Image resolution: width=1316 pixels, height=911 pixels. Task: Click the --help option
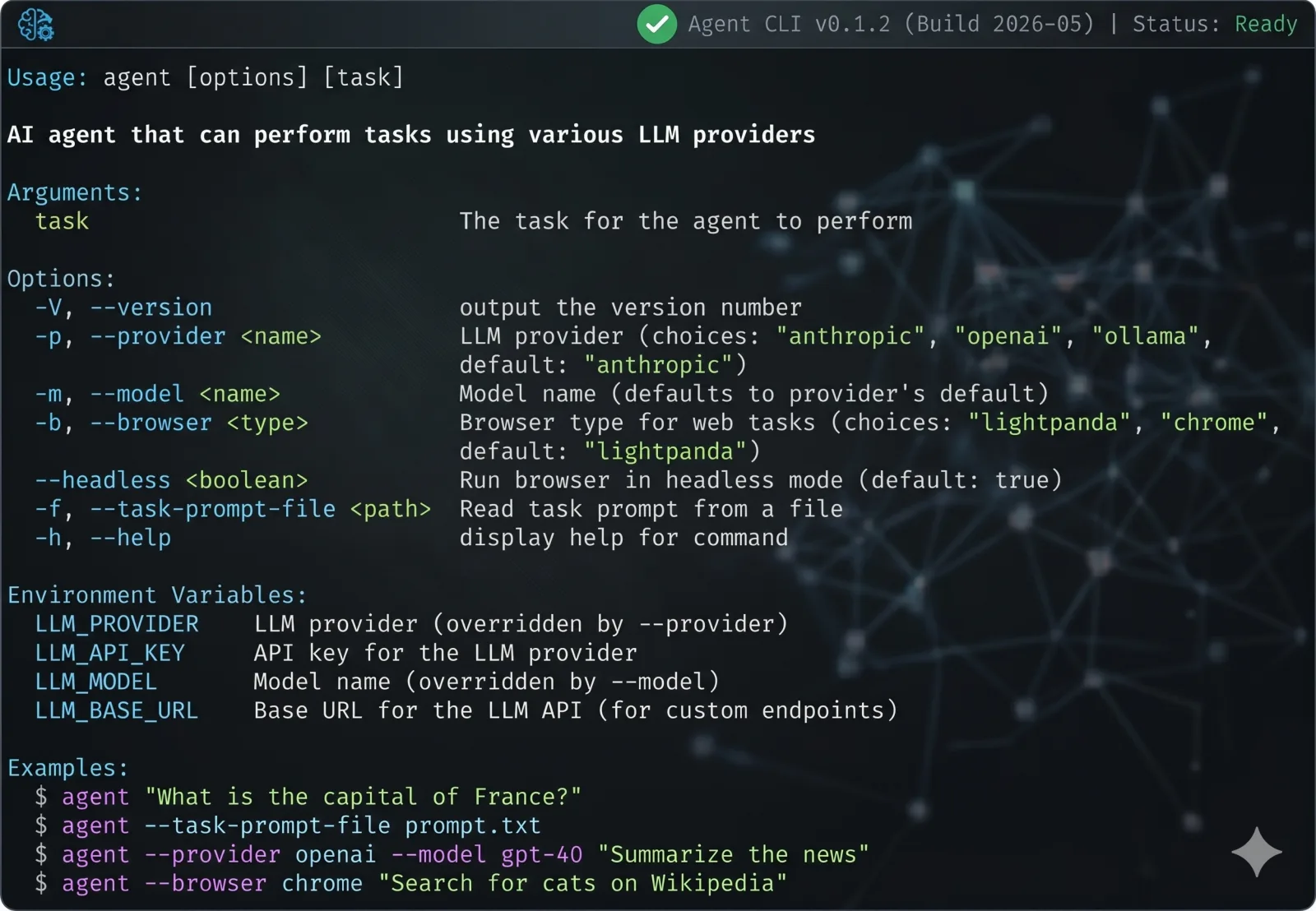(x=103, y=538)
